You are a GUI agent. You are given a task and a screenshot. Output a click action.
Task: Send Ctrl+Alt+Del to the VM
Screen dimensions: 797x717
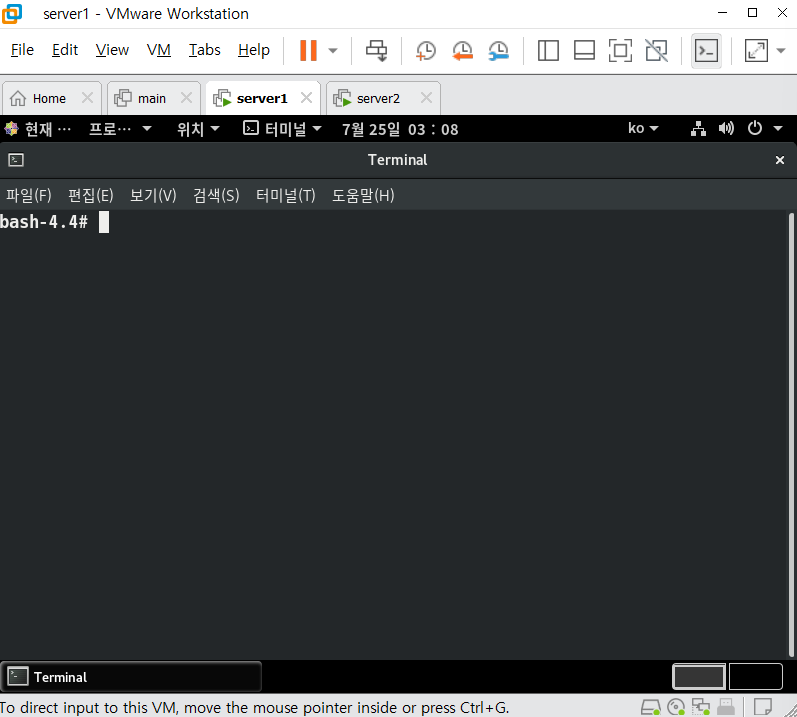(x=376, y=50)
